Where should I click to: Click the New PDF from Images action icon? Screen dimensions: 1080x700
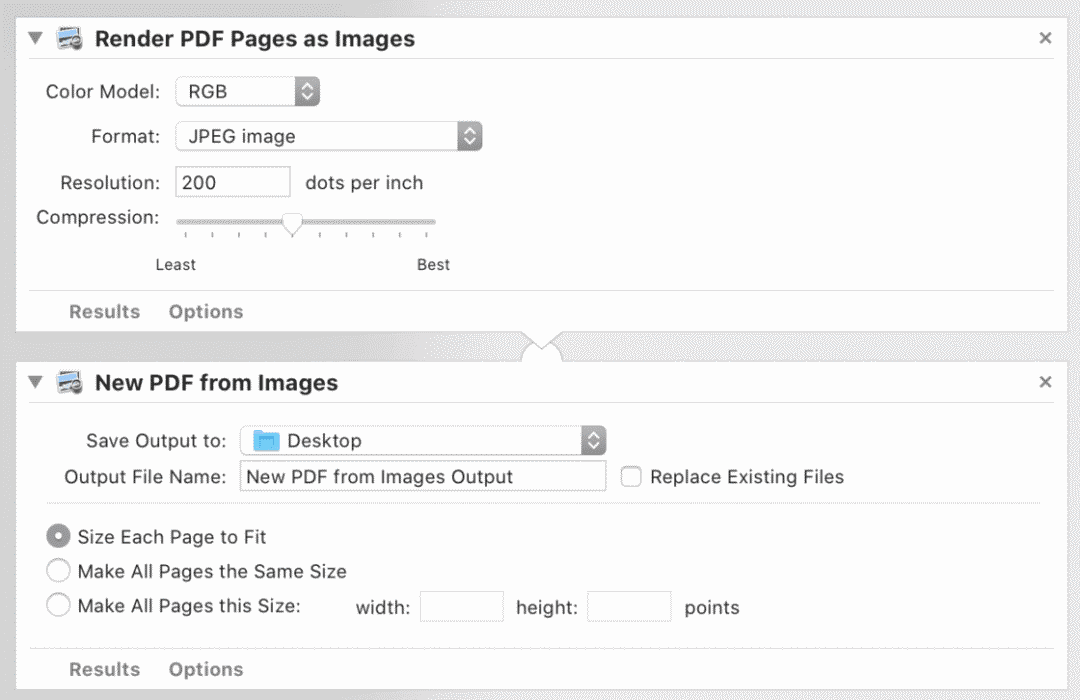tap(69, 383)
